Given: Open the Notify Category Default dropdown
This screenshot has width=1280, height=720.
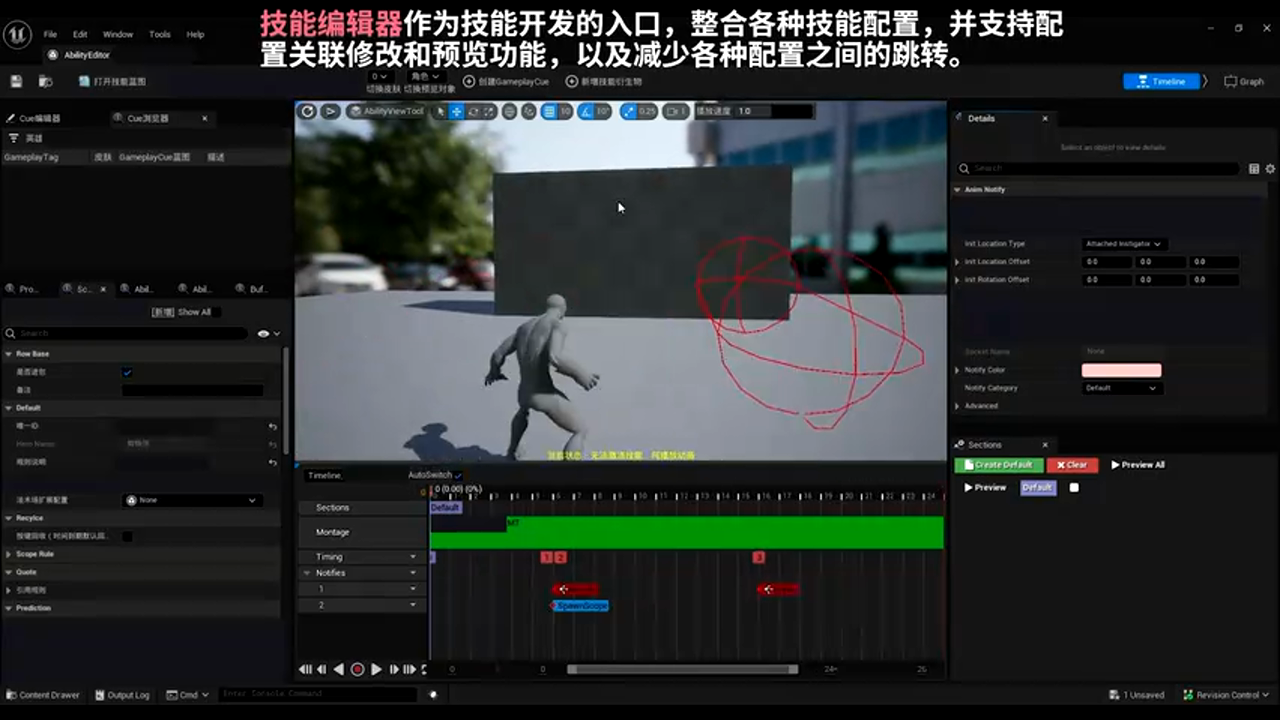Looking at the screenshot, I should 1122,388.
